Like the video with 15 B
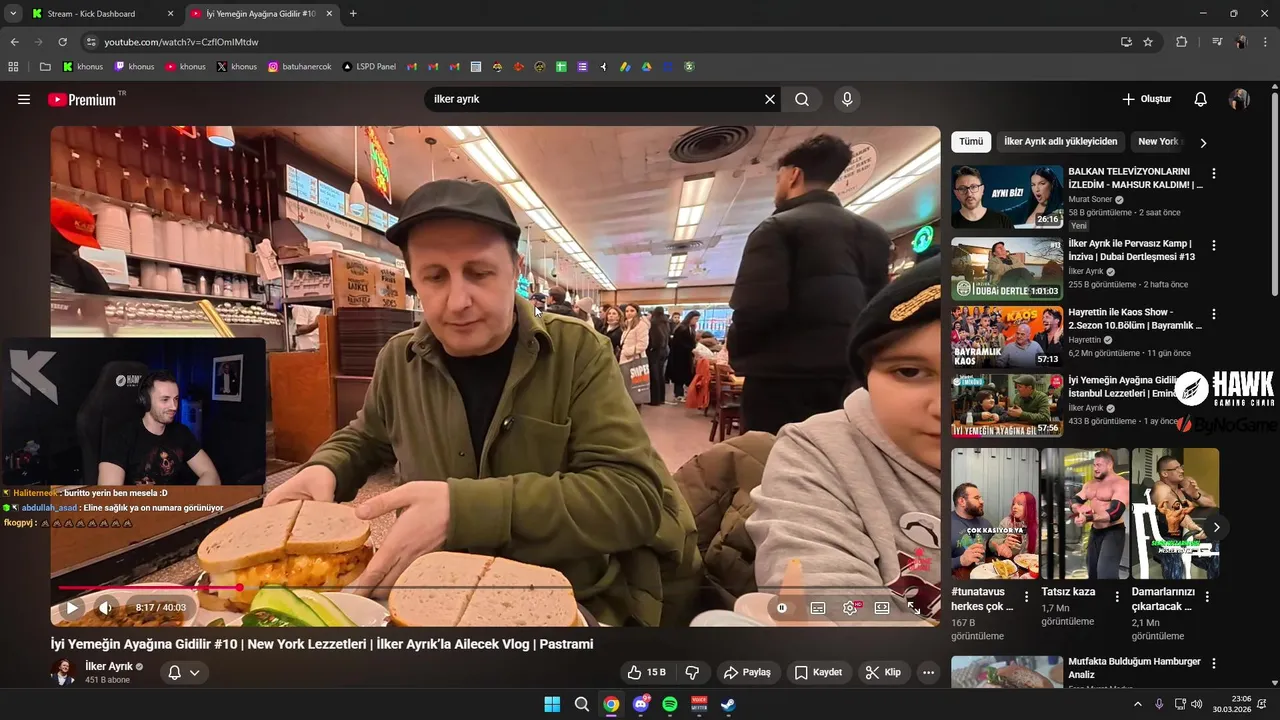The height and width of the screenshot is (720, 1280). 646,672
